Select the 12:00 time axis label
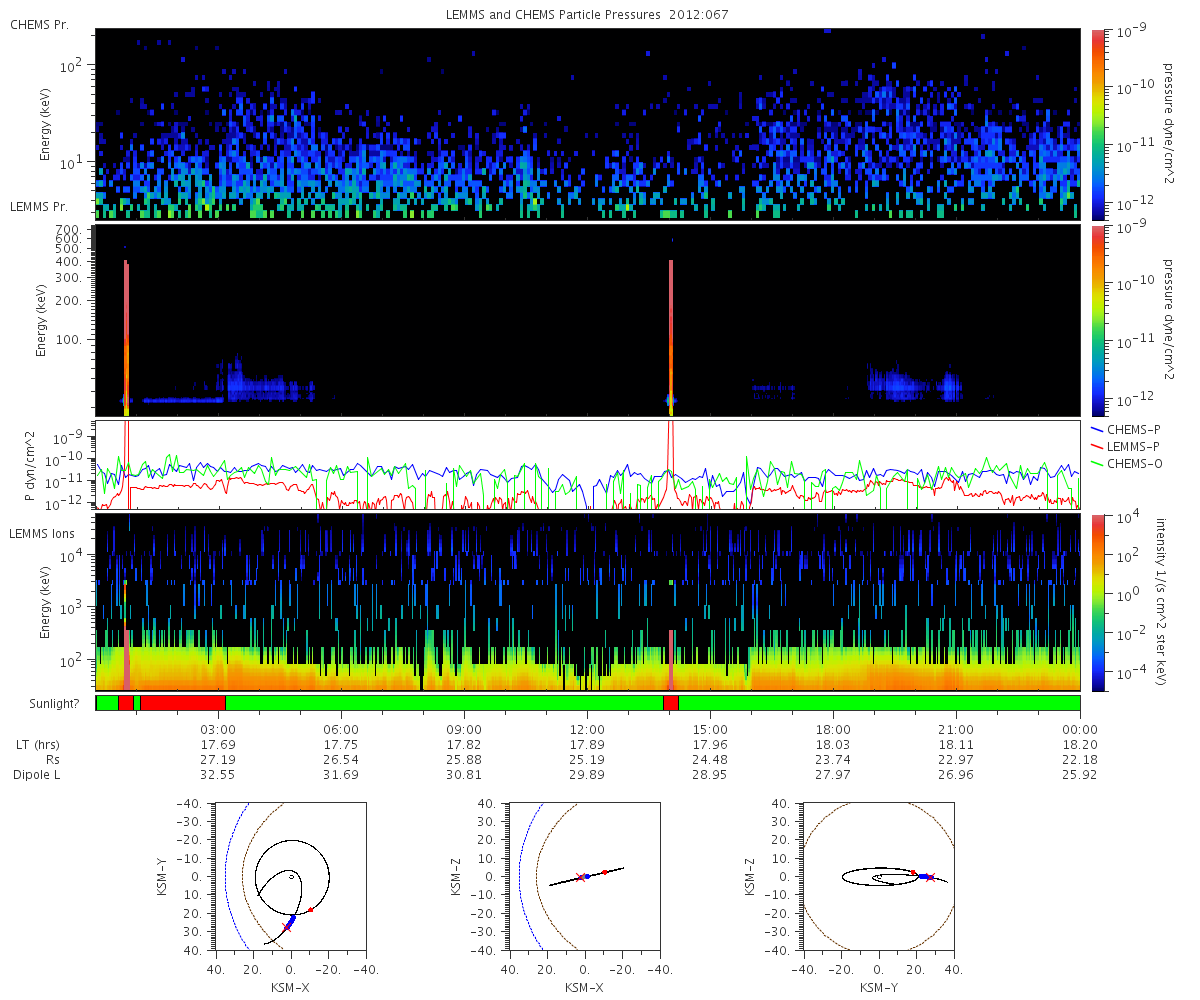 [587, 728]
